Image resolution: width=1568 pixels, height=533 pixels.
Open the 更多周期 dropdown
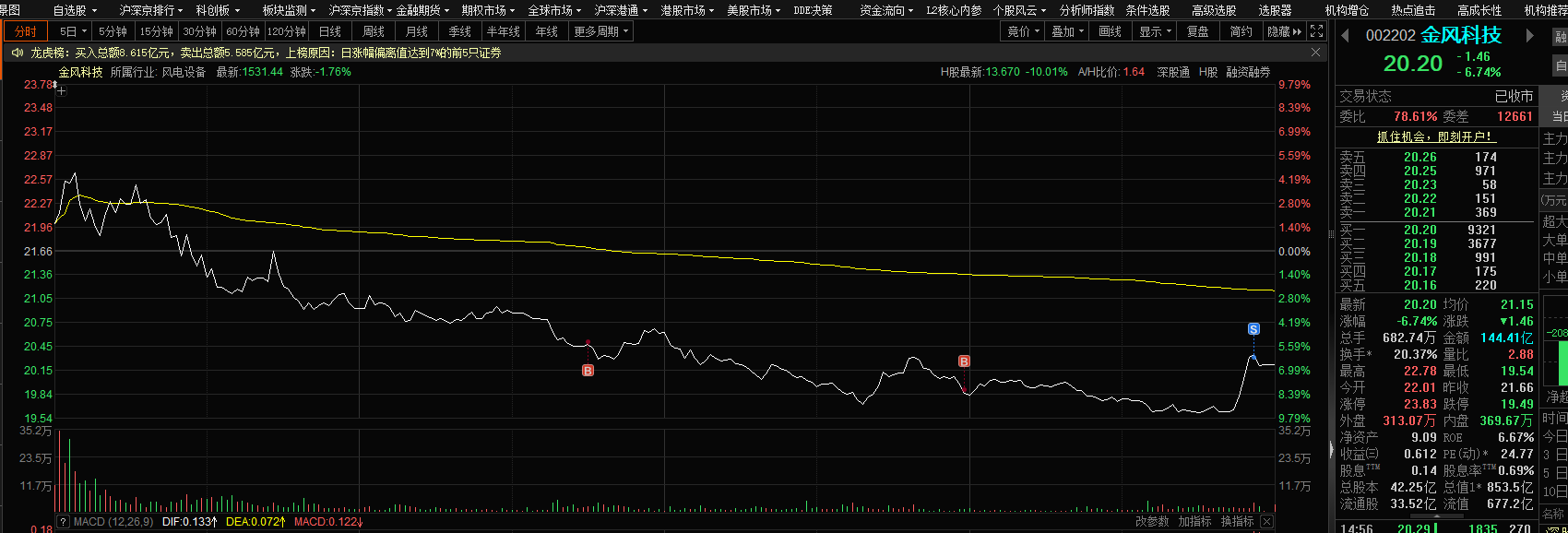[601, 31]
